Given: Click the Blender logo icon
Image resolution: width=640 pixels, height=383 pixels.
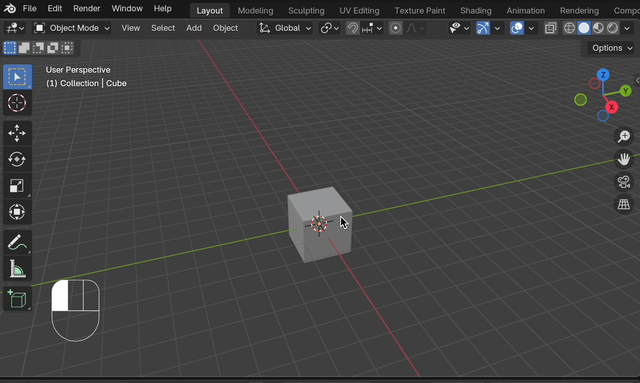Looking at the screenshot, I should (x=10, y=9).
